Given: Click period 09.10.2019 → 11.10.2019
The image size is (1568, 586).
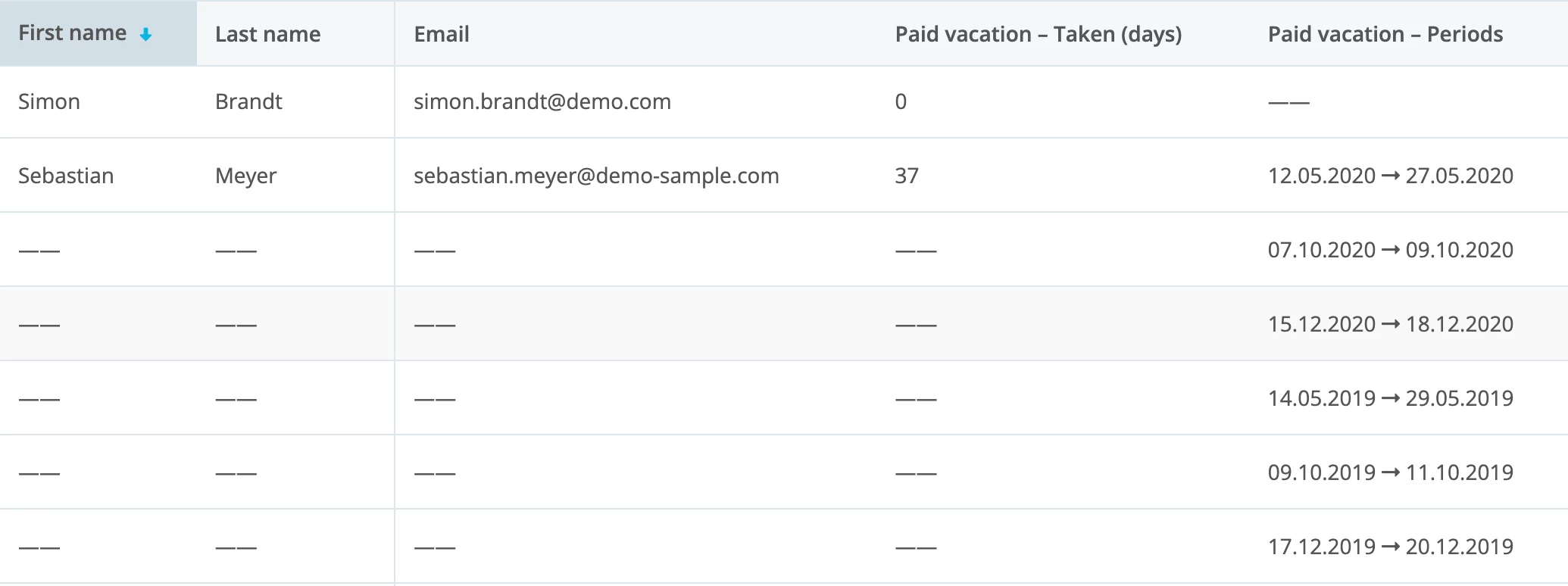Looking at the screenshot, I should (x=1391, y=472).
